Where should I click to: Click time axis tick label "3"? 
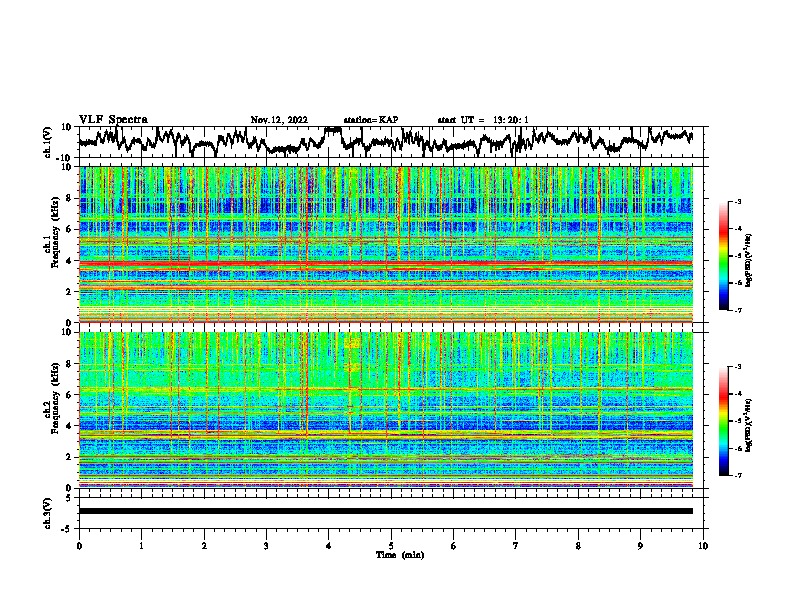(266, 546)
